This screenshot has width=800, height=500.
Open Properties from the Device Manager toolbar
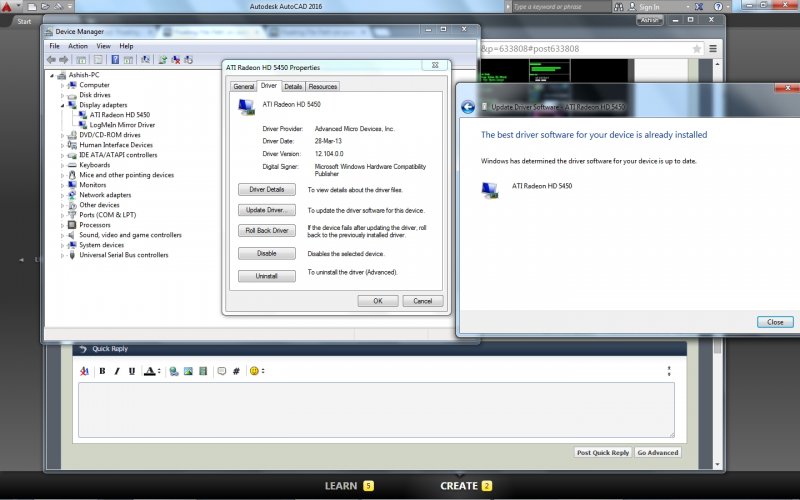[x=98, y=60]
